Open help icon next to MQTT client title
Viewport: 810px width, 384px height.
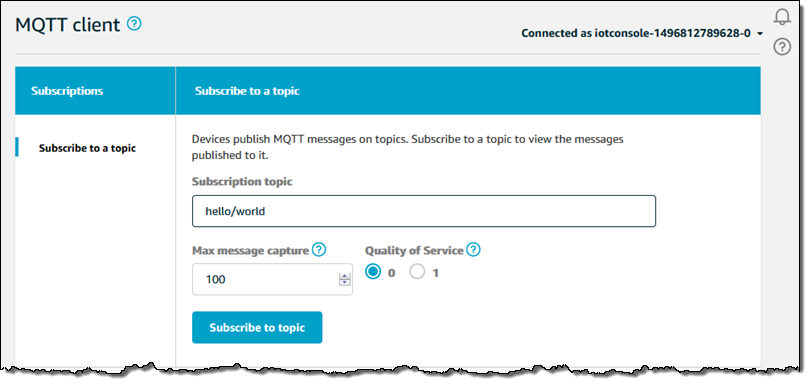pos(134,23)
